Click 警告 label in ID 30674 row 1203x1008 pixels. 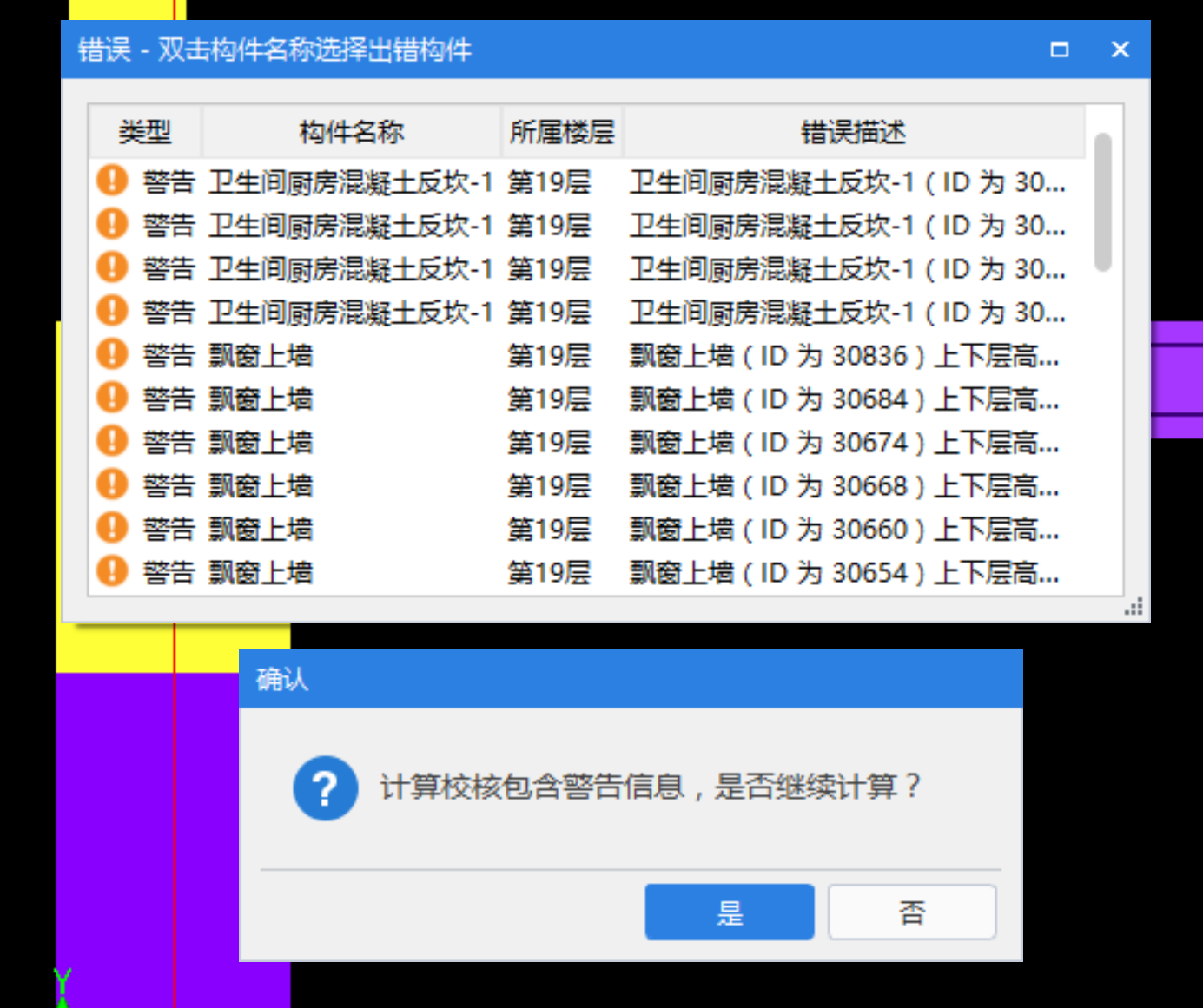(x=169, y=443)
